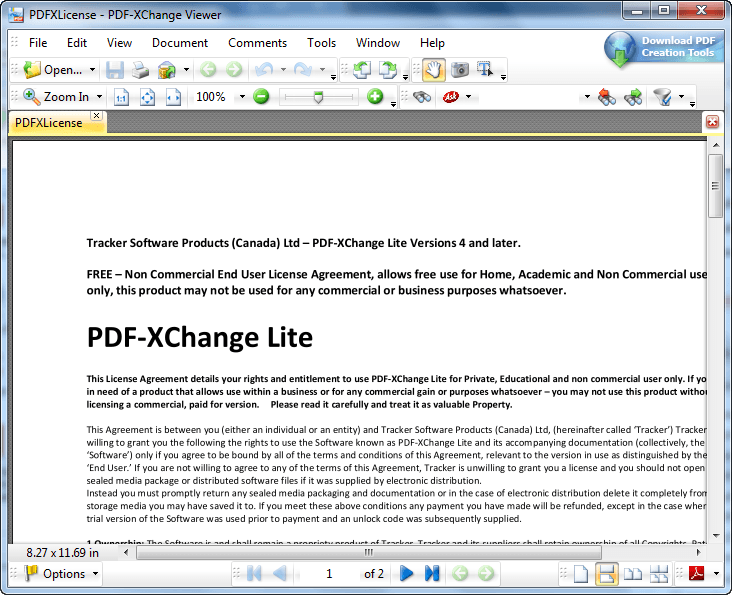Expand the Zoom In tool dropdown
Screen dimensions: 732x595
[99, 97]
